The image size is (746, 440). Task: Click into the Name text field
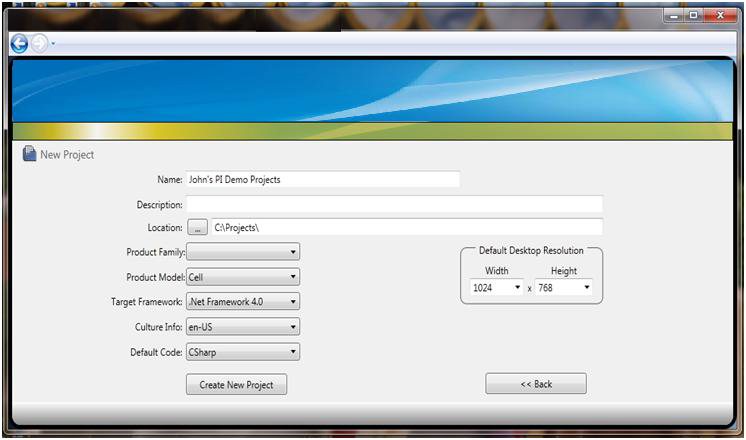322,180
